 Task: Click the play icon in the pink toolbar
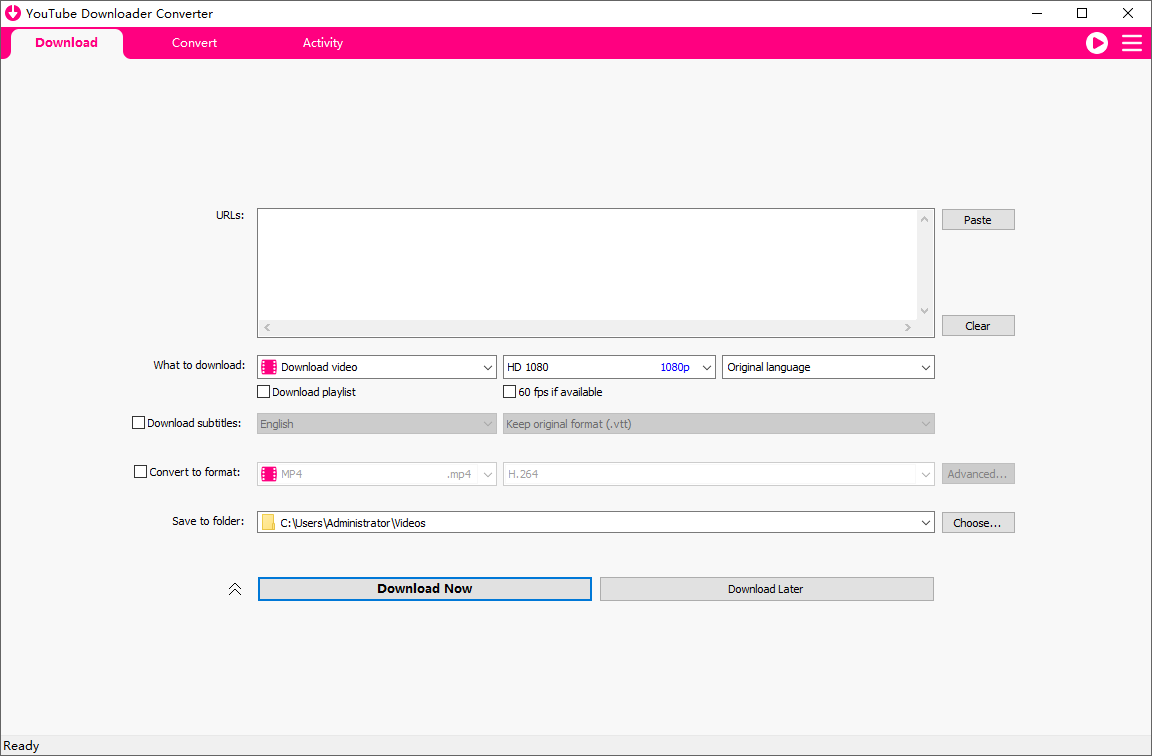point(1097,43)
